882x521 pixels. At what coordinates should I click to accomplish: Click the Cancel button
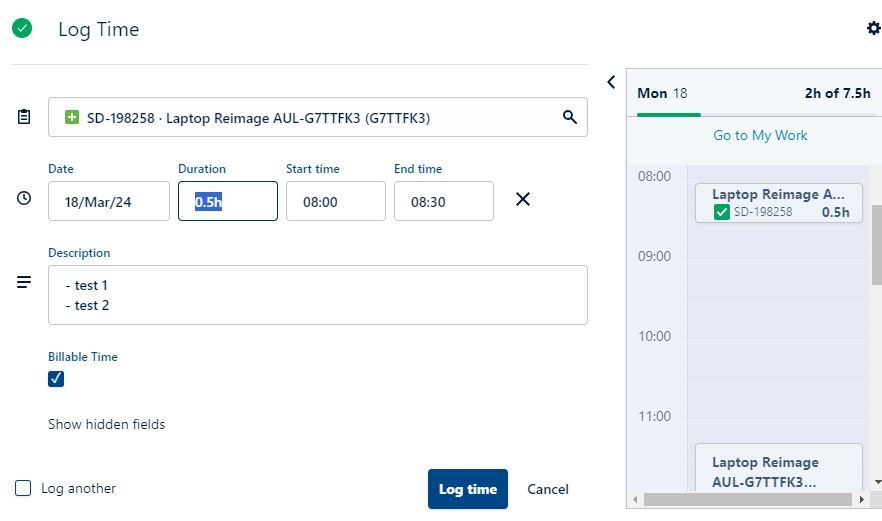pyautogui.click(x=547, y=489)
